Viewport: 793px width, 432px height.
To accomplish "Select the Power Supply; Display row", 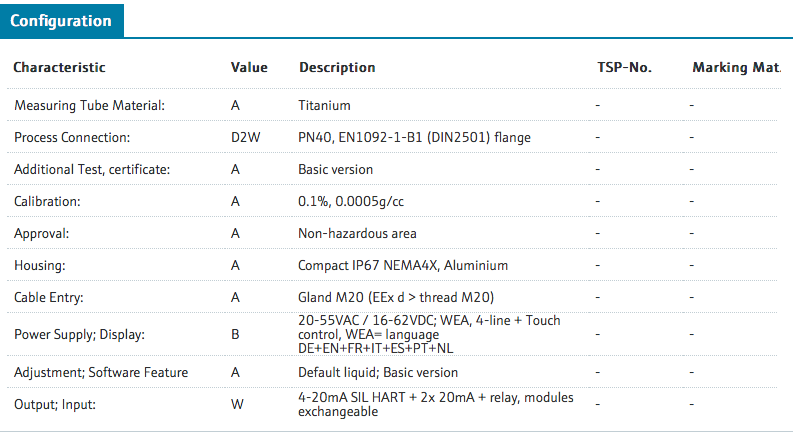I will 392,334.
